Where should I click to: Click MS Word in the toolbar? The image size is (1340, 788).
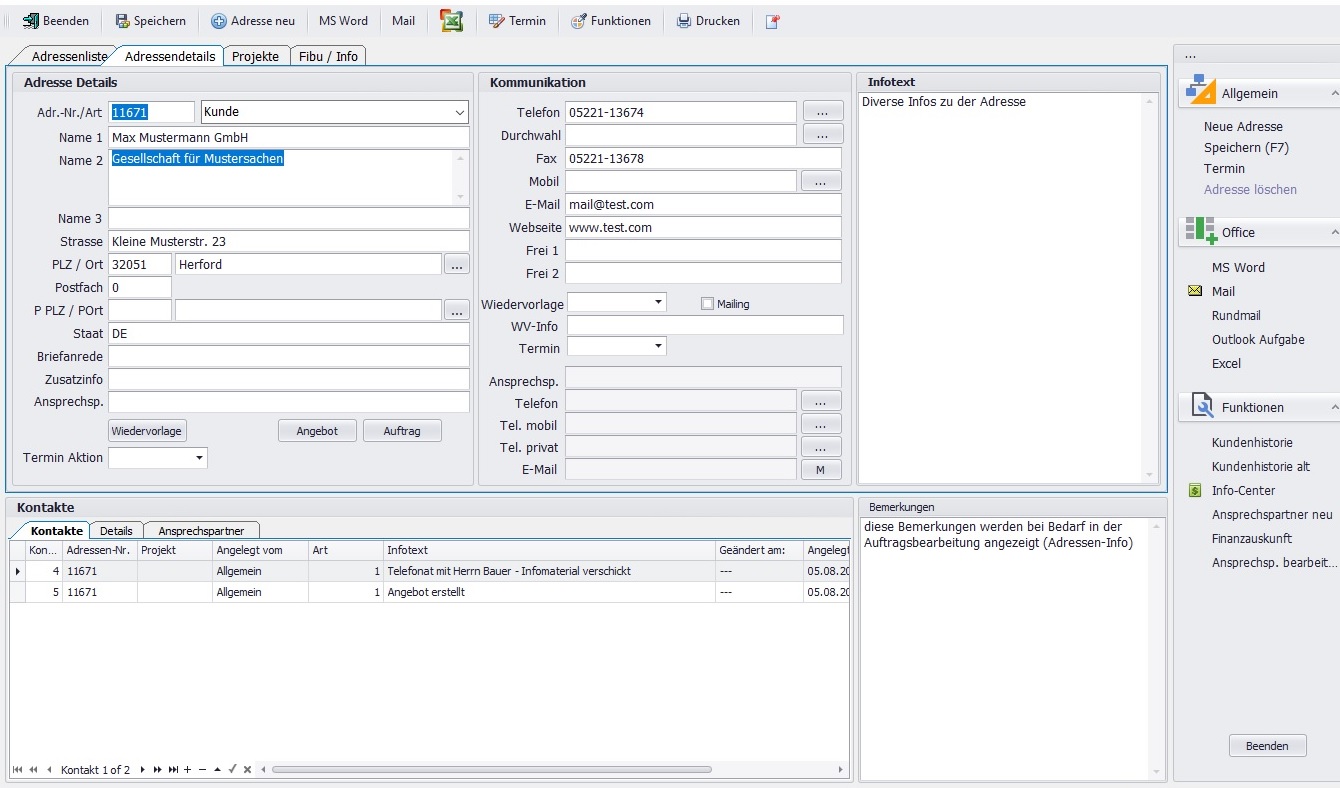(343, 21)
